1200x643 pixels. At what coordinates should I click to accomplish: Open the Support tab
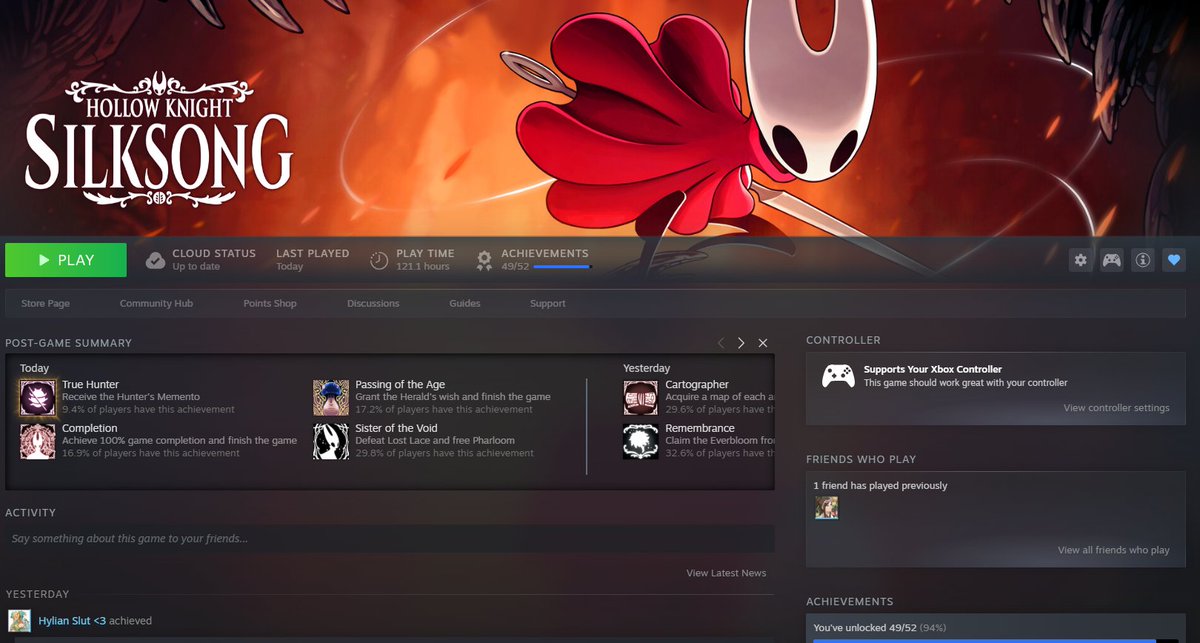point(548,303)
